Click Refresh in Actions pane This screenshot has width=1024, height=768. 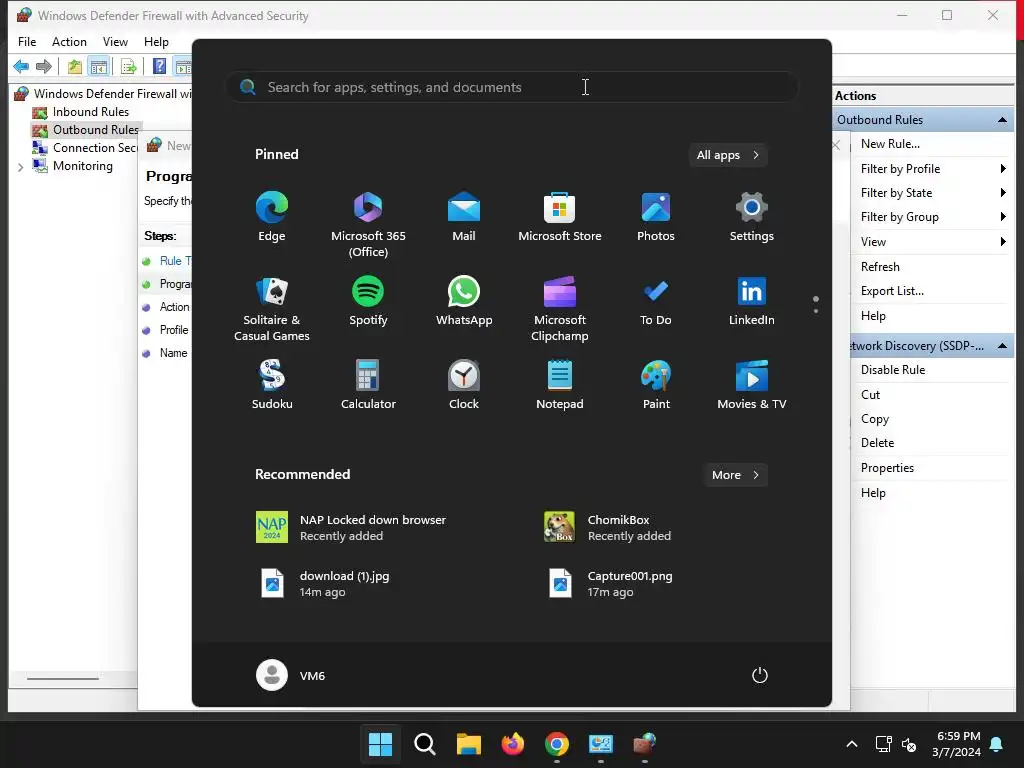(880, 266)
